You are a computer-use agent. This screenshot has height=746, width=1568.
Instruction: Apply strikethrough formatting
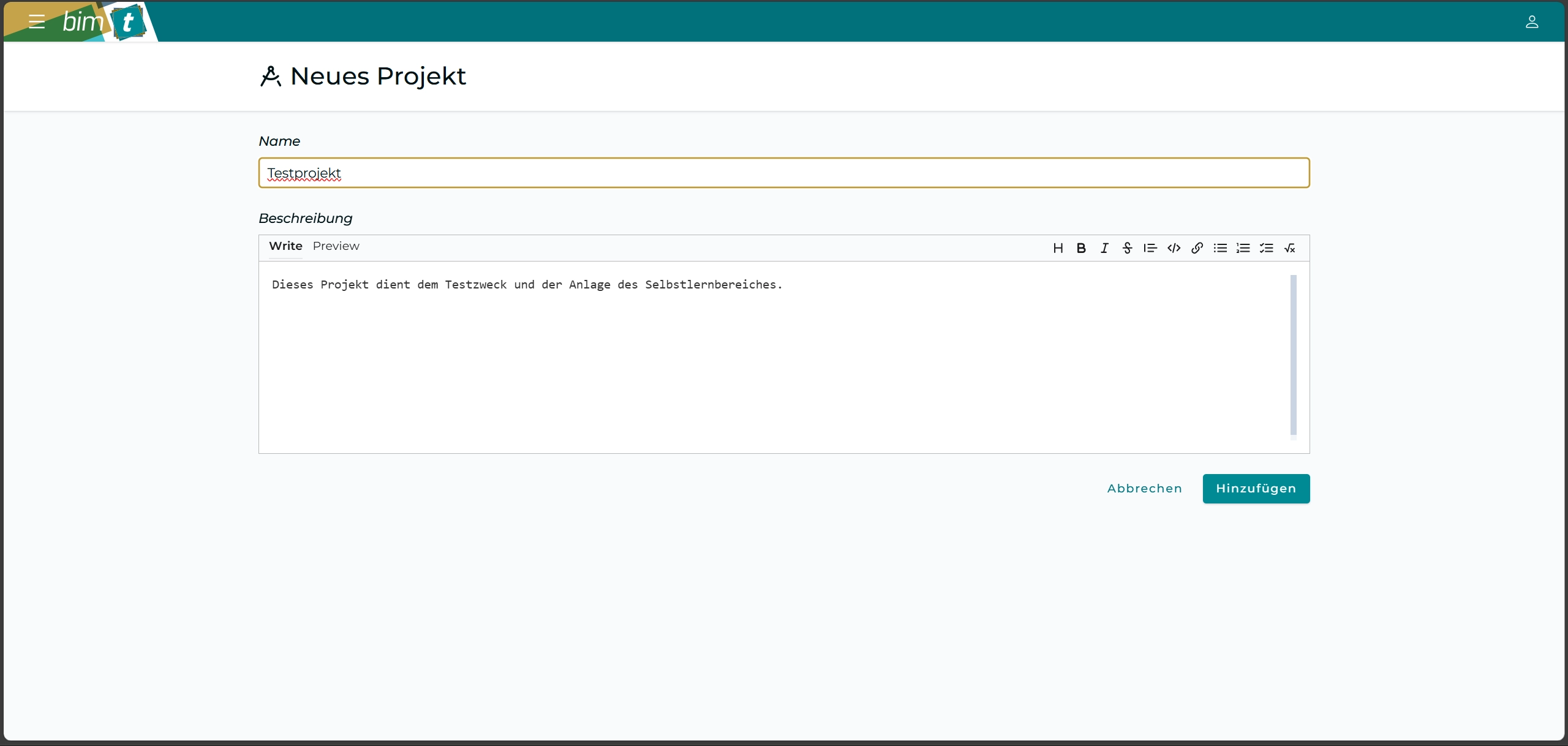[1127, 248]
